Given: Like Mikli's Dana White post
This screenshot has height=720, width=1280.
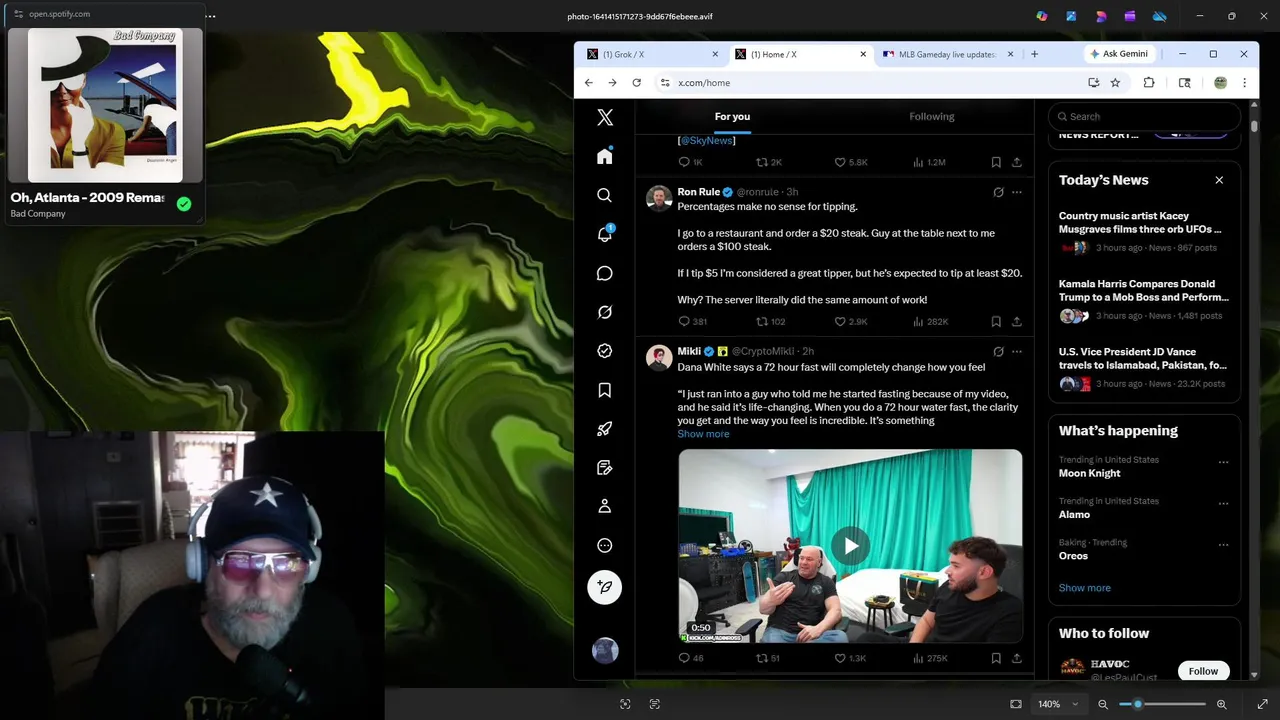Looking at the screenshot, I should point(851,658).
